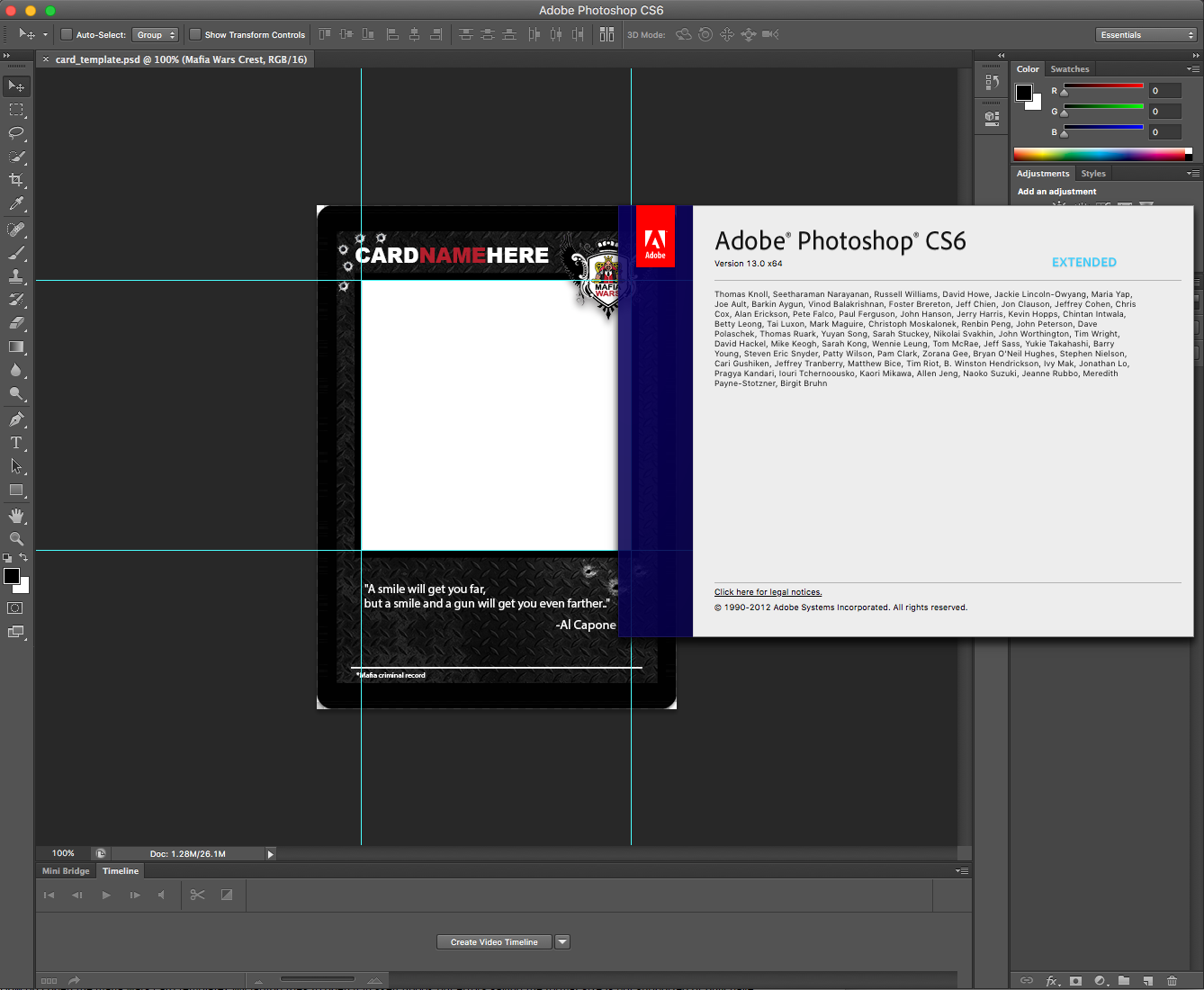Click the foreground color swatch in toolbox
This screenshot has width=1204, height=990.
tap(12, 576)
